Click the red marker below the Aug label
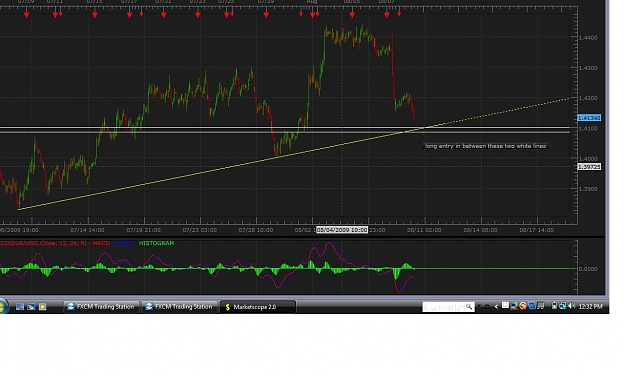The height and width of the screenshot is (375, 625). point(312,15)
